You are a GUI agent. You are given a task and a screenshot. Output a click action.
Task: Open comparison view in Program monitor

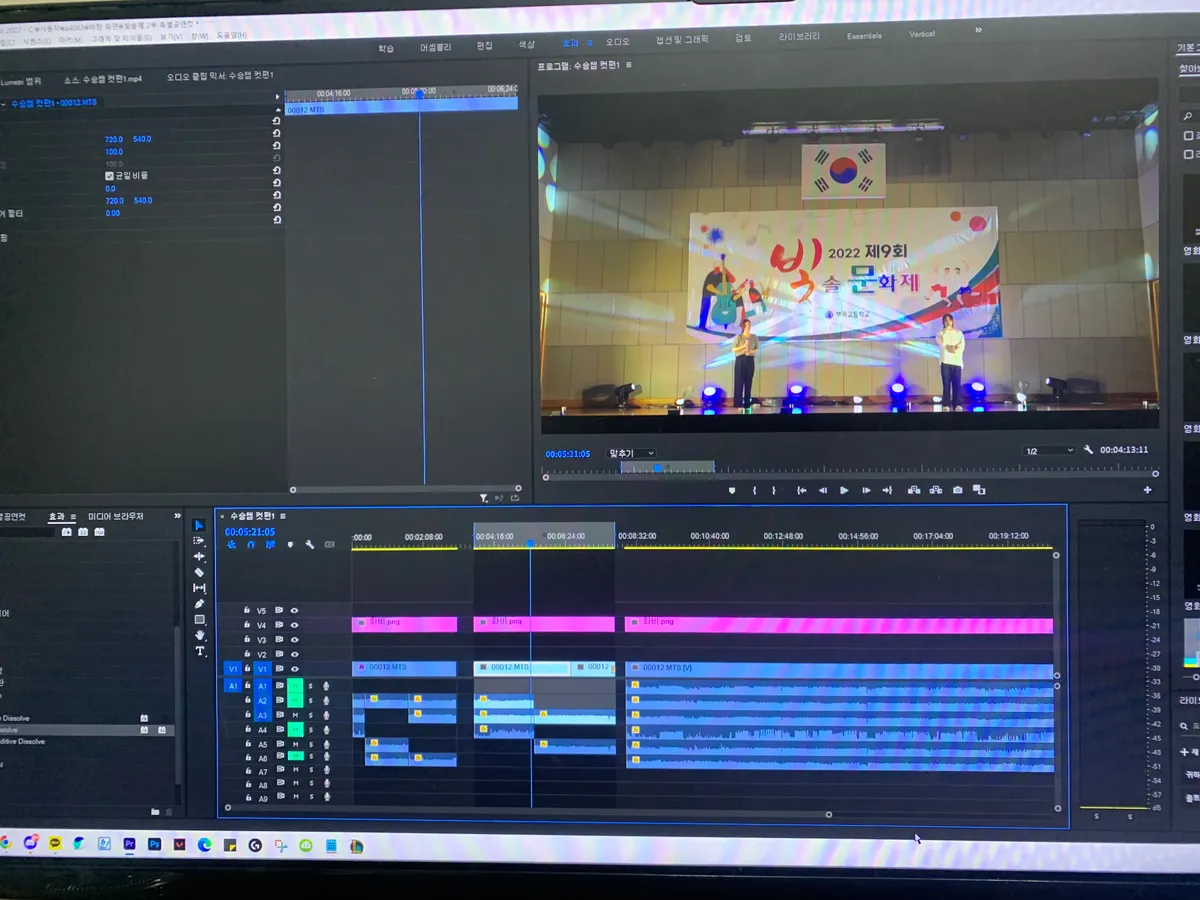pos(979,490)
